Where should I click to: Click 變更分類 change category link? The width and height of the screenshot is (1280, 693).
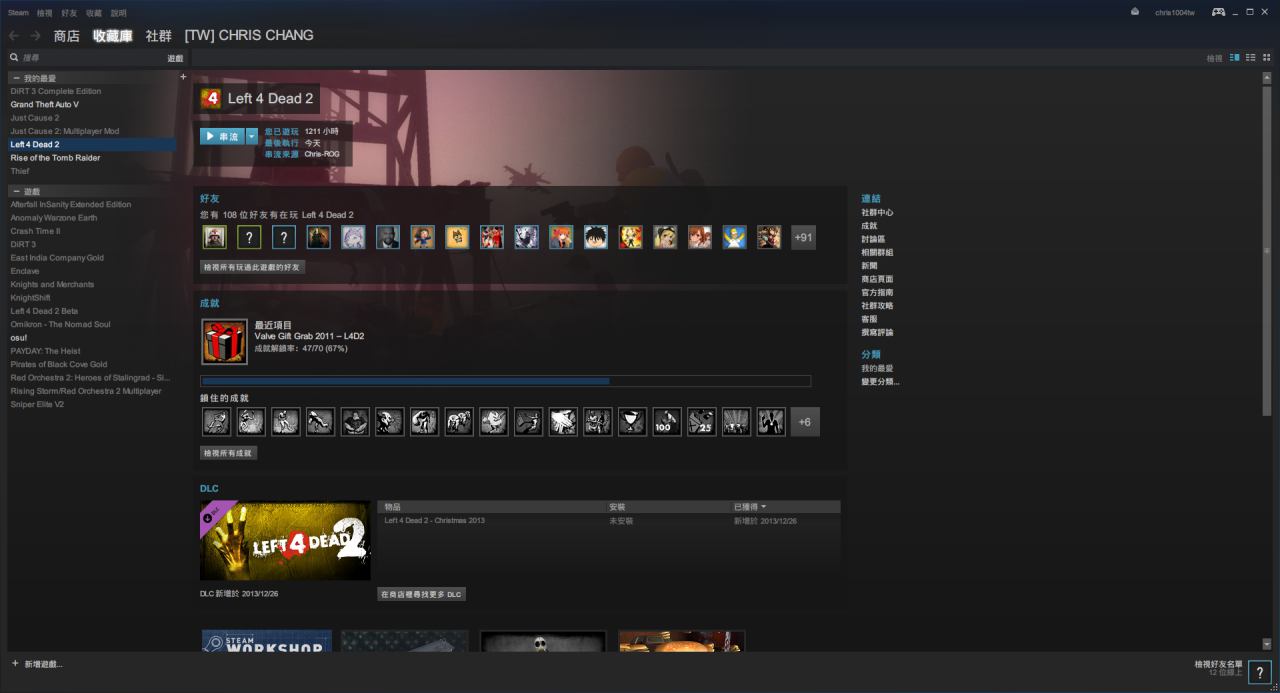point(880,382)
